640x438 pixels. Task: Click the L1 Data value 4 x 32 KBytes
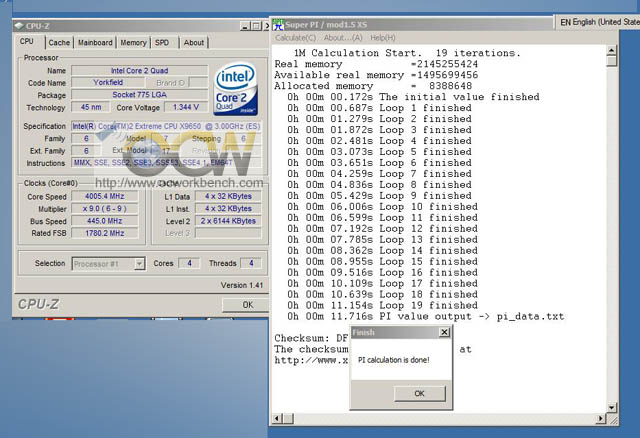(x=228, y=196)
